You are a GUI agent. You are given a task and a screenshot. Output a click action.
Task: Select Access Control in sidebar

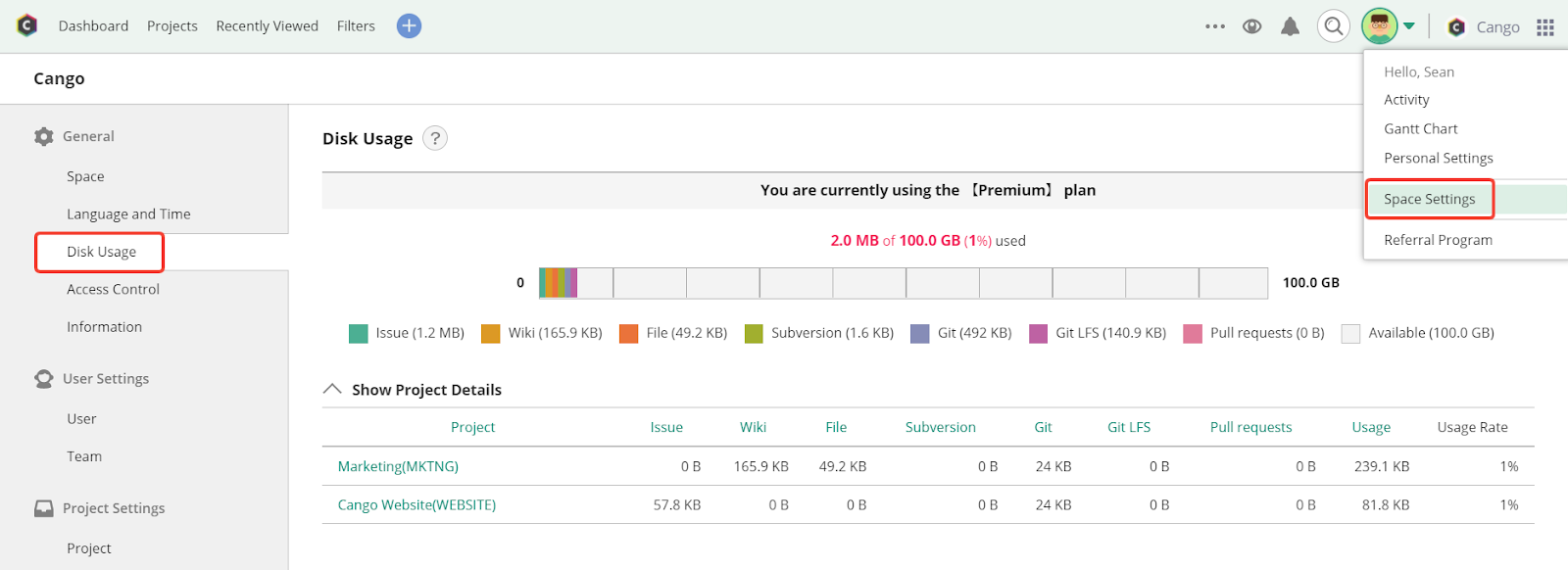tap(113, 289)
